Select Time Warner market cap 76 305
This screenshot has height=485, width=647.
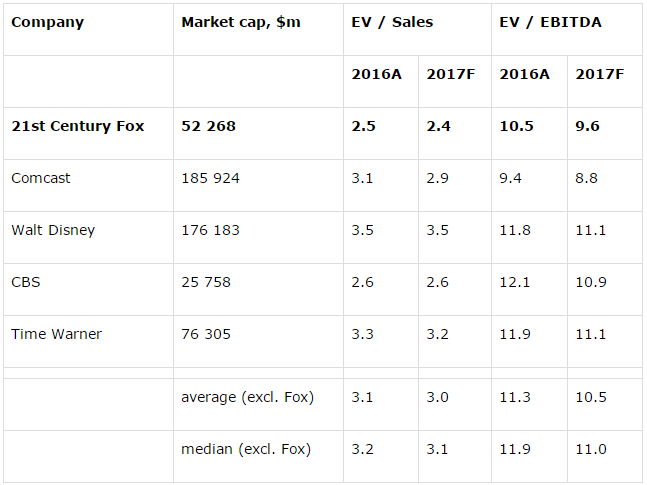point(206,334)
